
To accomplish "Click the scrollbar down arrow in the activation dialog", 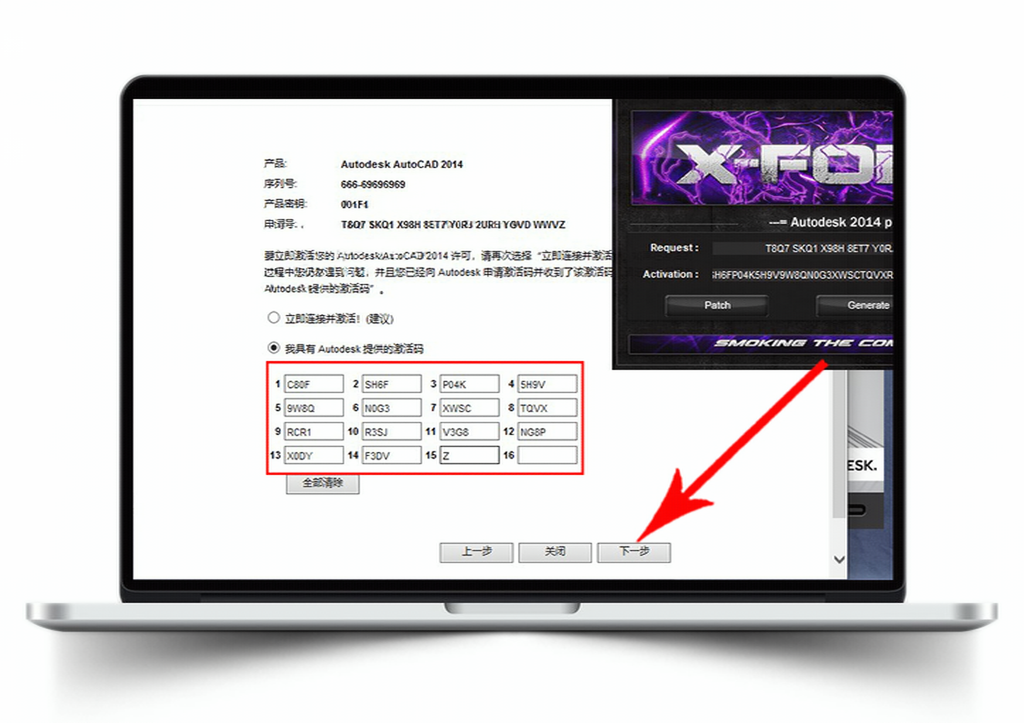I will coord(839,560).
